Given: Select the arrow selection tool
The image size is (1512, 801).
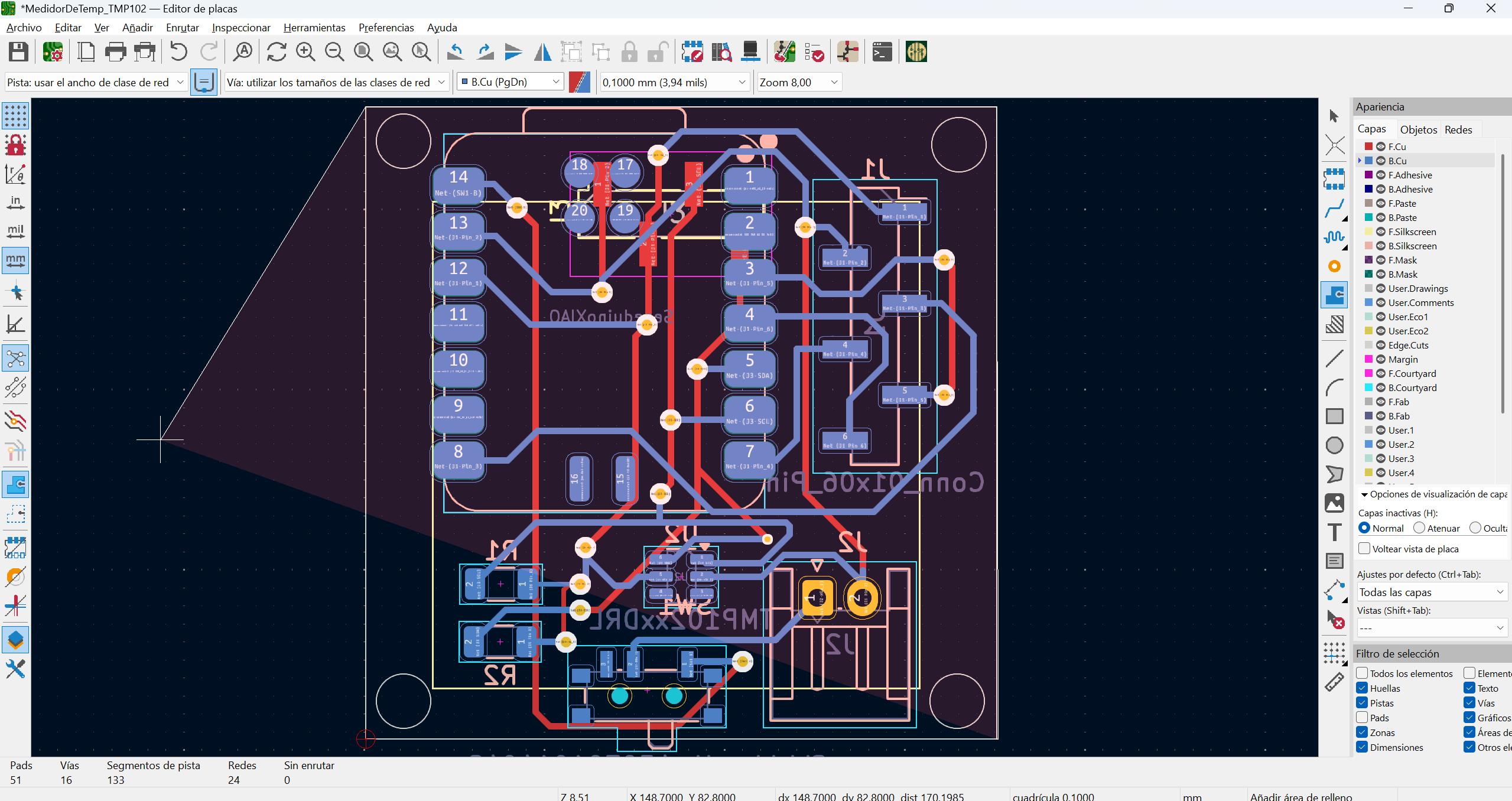Looking at the screenshot, I should (1334, 116).
